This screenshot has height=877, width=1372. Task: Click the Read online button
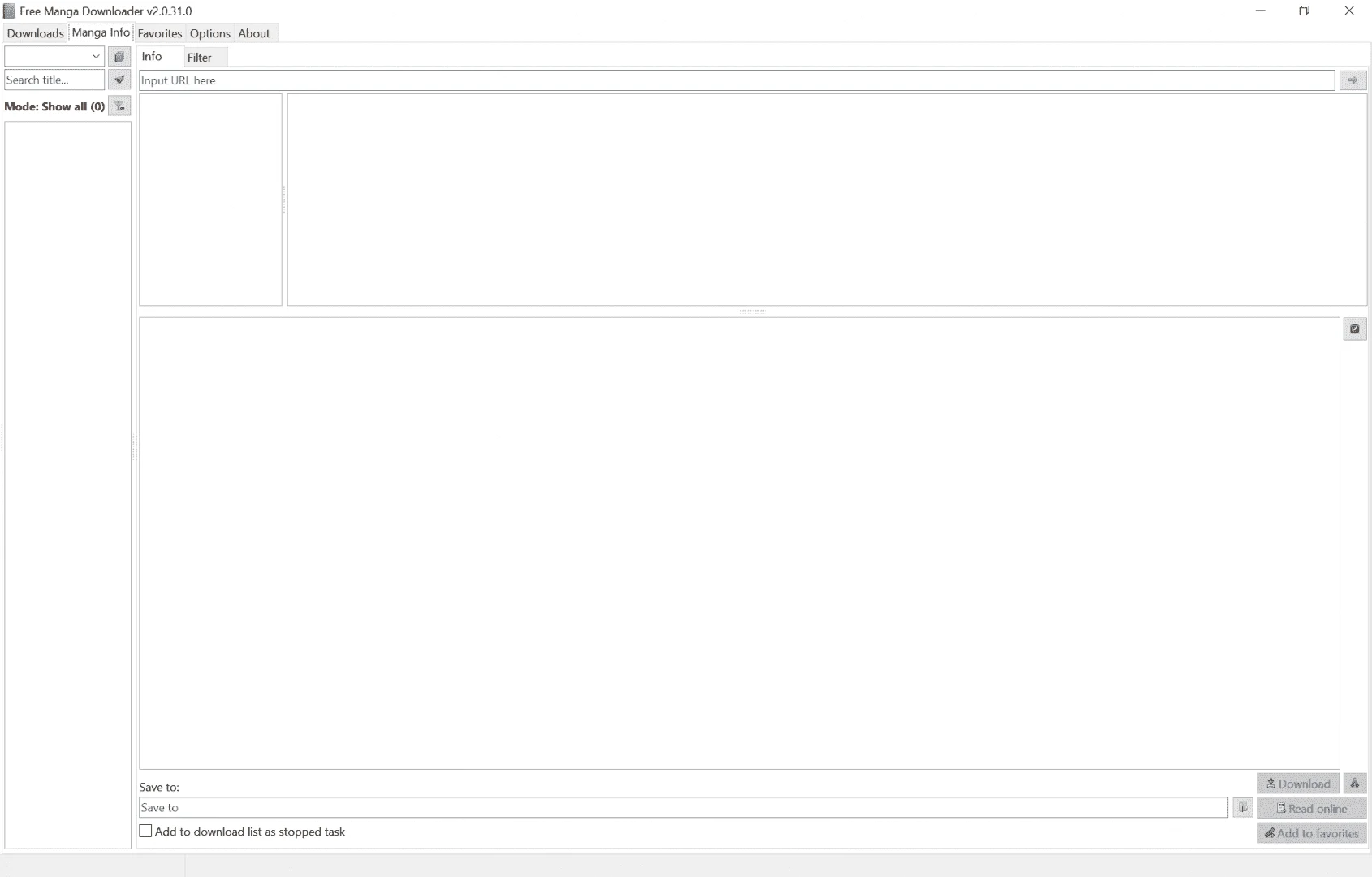click(x=1312, y=809)
